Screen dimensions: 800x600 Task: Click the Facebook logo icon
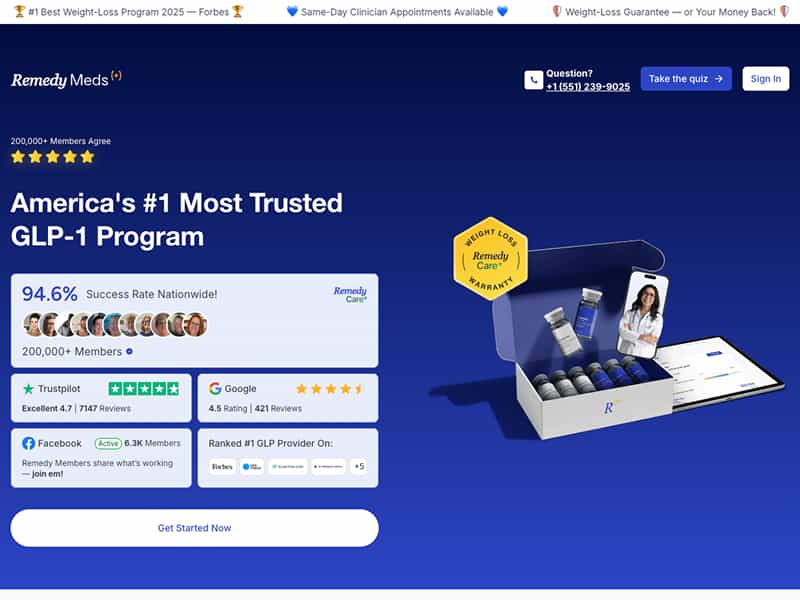29,443
